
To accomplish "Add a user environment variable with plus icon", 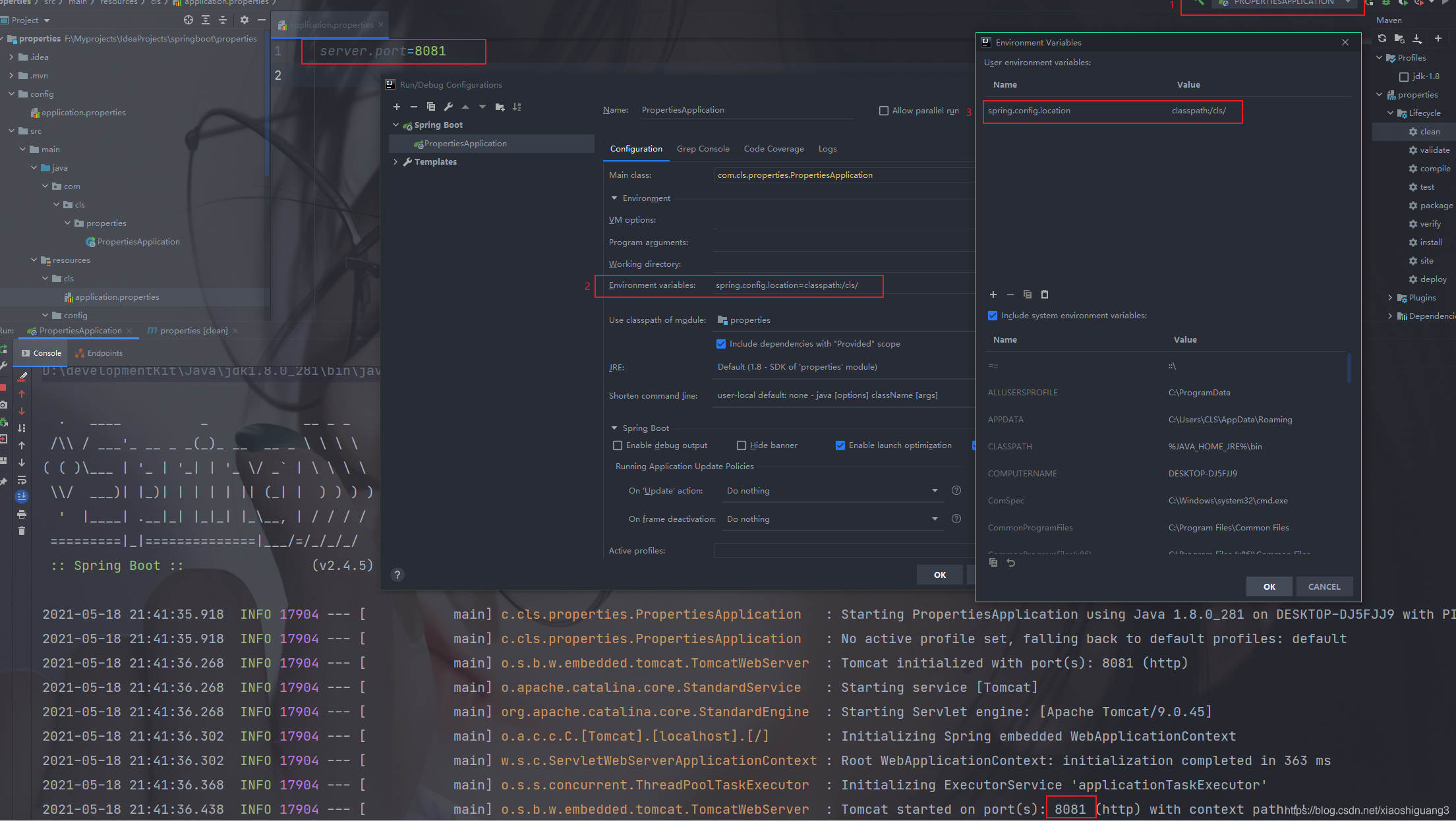I will click(x=993, y=295).
